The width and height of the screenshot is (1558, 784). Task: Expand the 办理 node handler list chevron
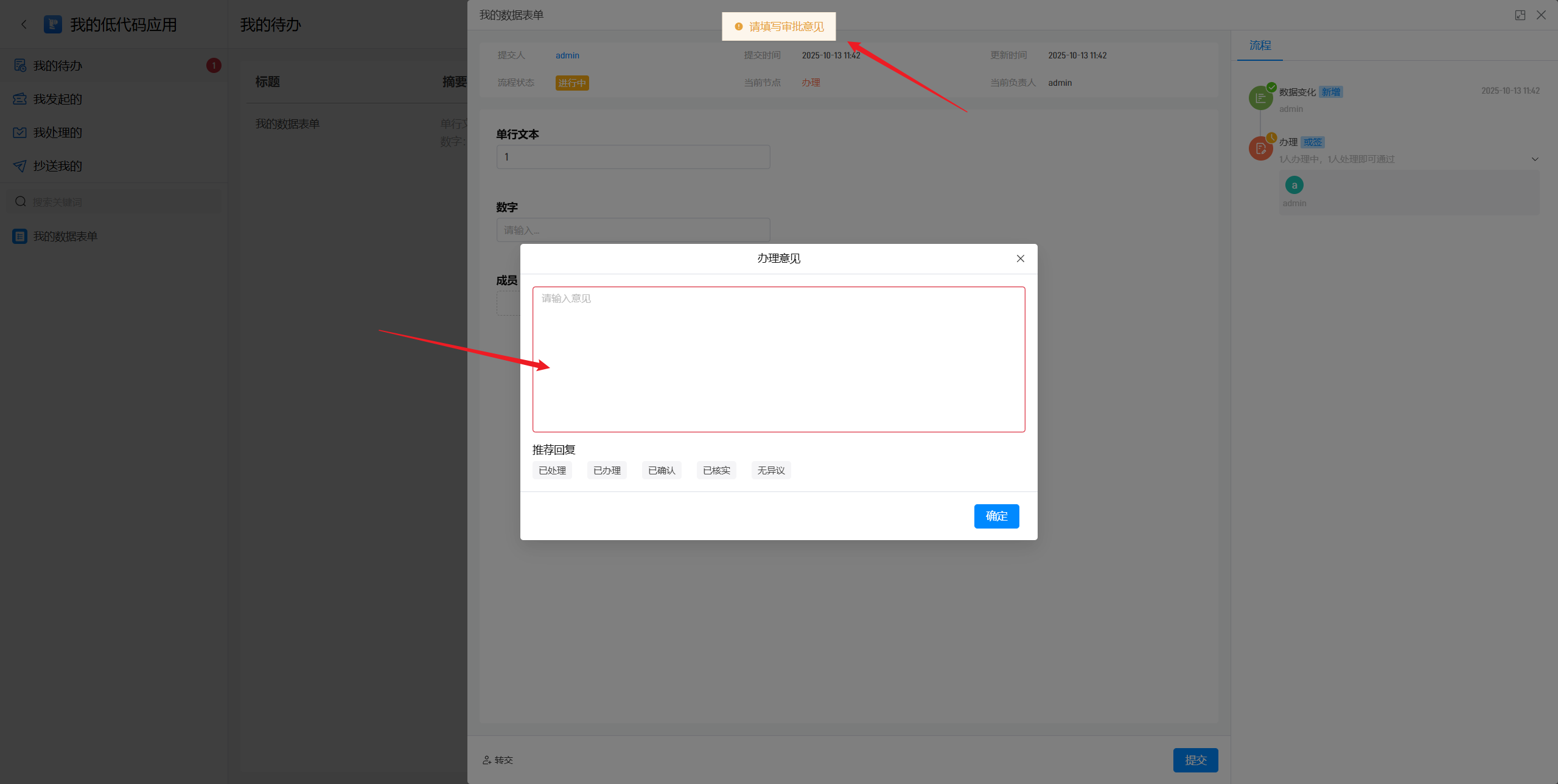[x=1535, y=159]
